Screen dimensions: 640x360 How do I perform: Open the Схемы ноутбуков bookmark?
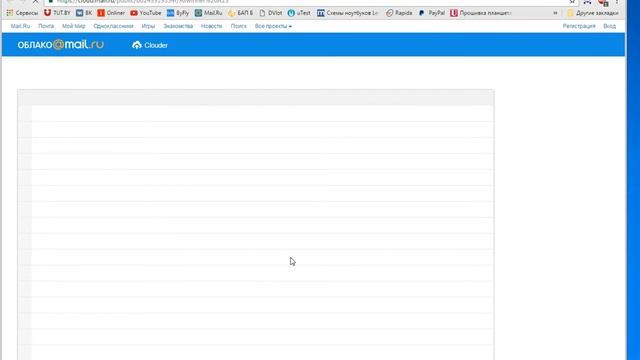pos(347,13)
